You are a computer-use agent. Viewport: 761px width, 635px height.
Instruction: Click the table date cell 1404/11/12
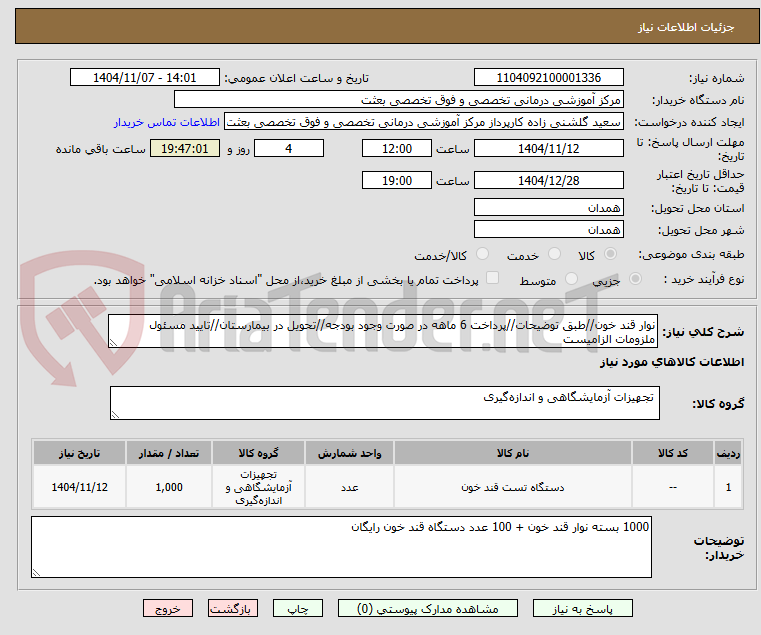(79, 487)
